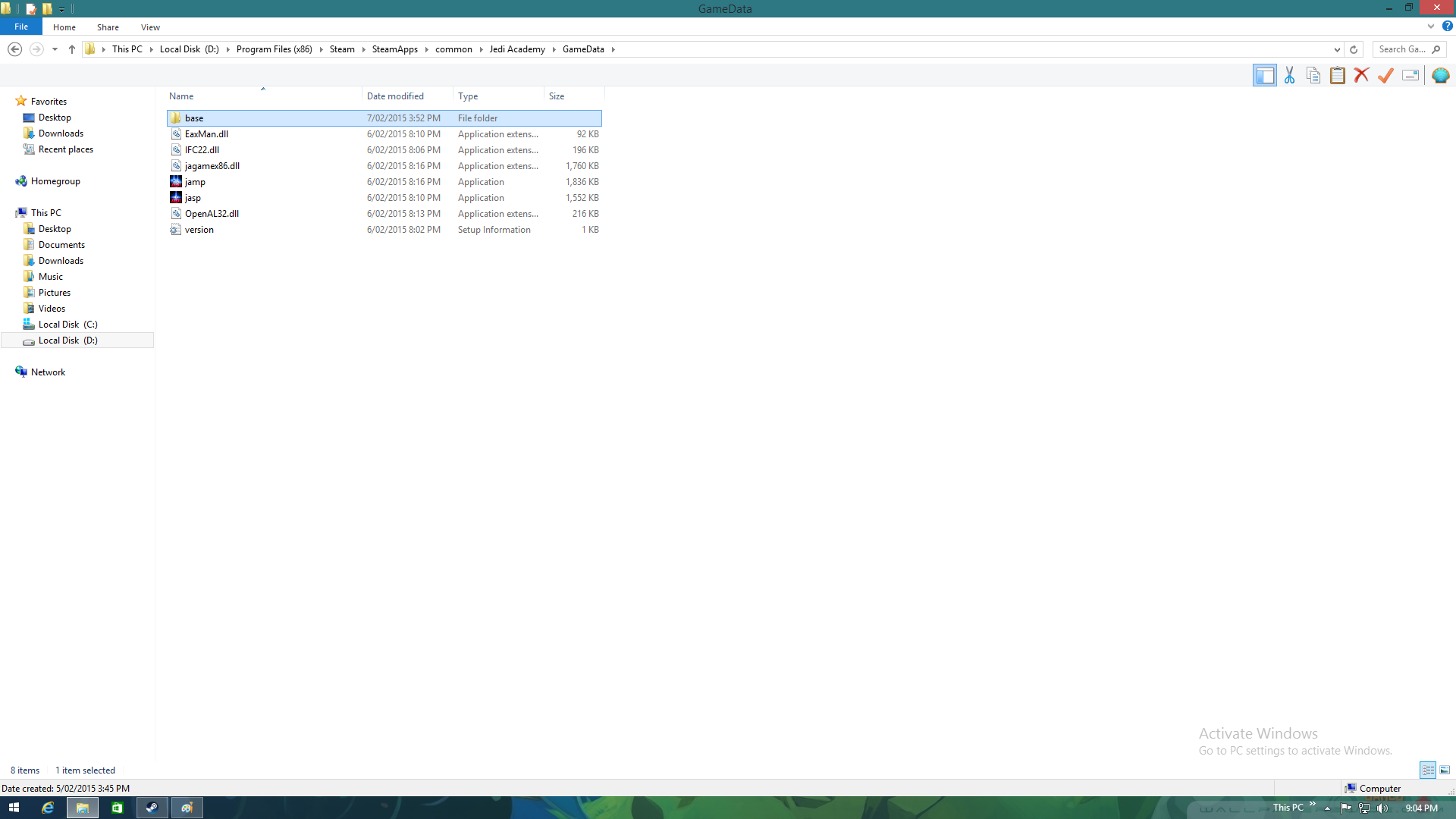The height and width of the screenshot is (819, 1456).
Task: Switch to large thumbnails view
Action: 1445,770
